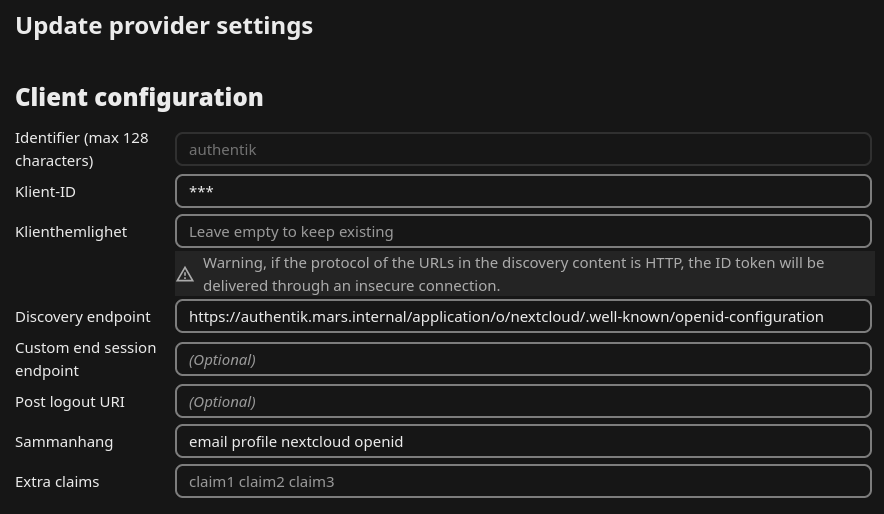Click the Sammanhang label
The height and width of the screenshot is (514, 884).
tap(64, 441)
